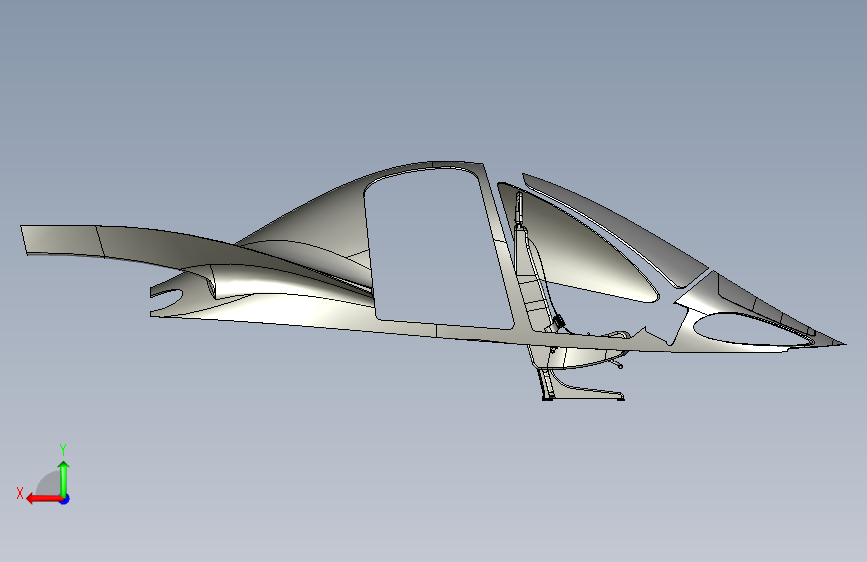Click the red X label of the triad

pyautogui.click(x=20, y=493)
